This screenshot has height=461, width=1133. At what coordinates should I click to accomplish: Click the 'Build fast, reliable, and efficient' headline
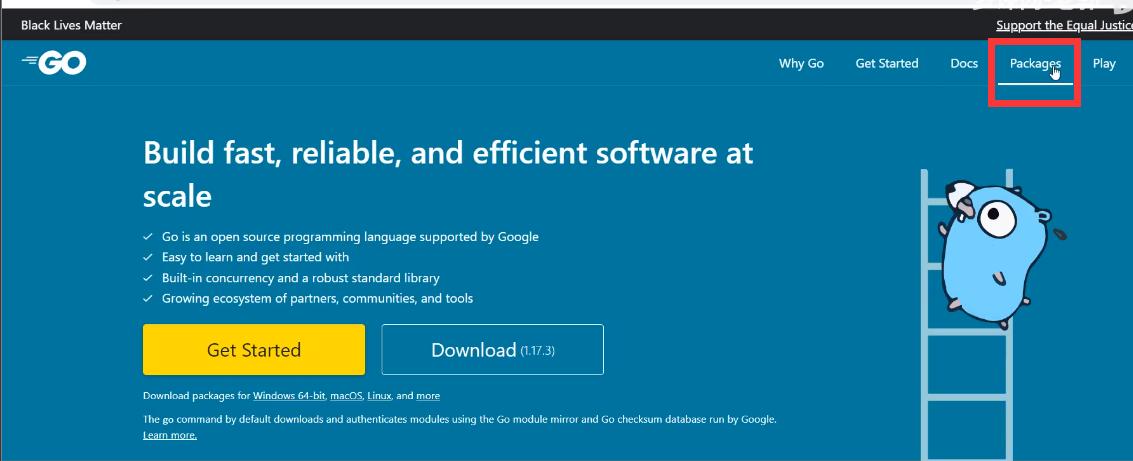[448, 174]
